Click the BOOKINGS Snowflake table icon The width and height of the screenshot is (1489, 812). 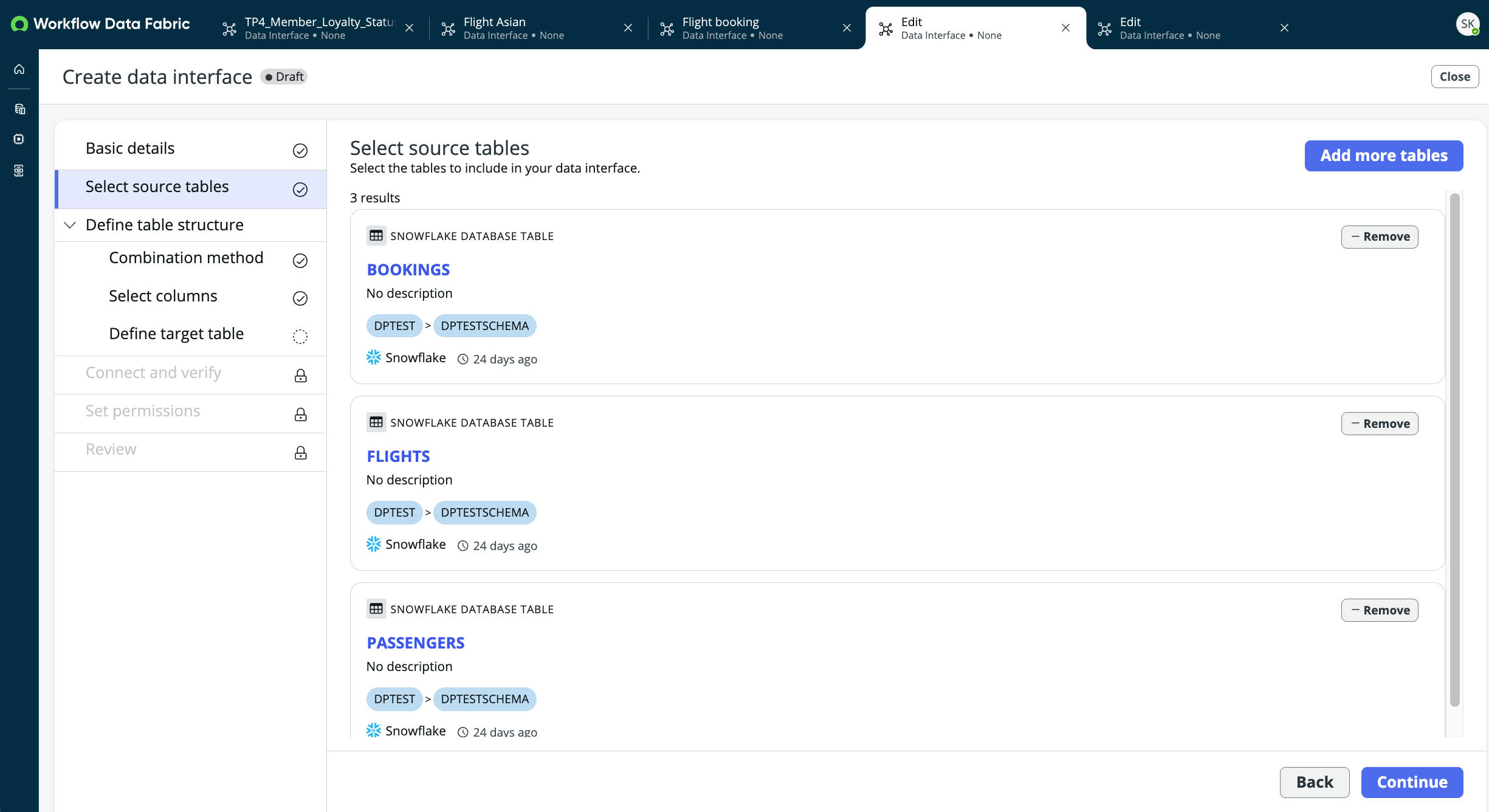pyautogui.click(x=376, y=236)
